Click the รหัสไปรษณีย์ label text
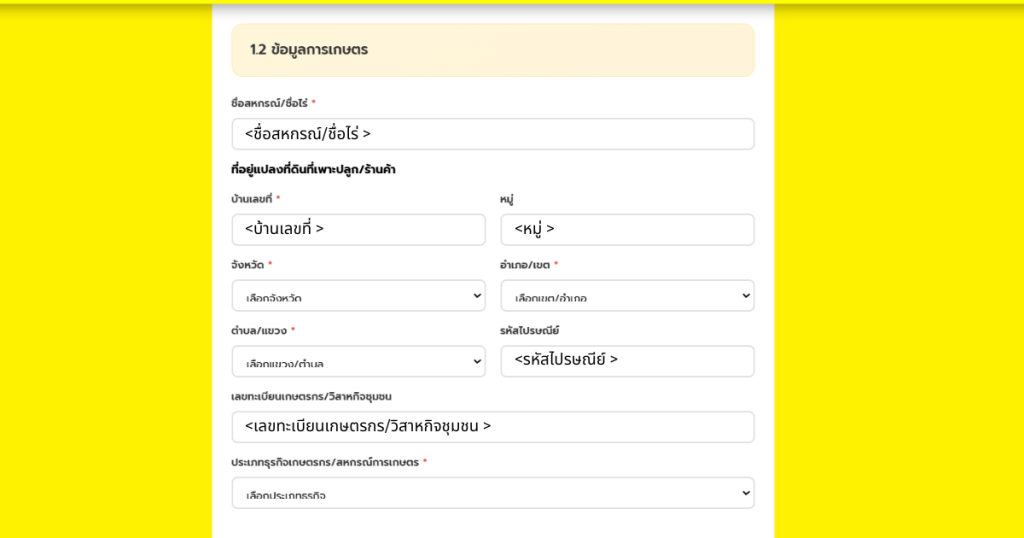1024x538 pixels. click(529, 331)
